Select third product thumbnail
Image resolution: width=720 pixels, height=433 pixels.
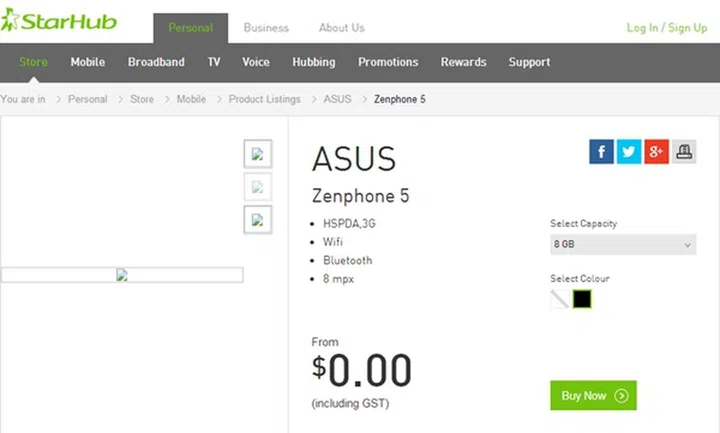258,220
